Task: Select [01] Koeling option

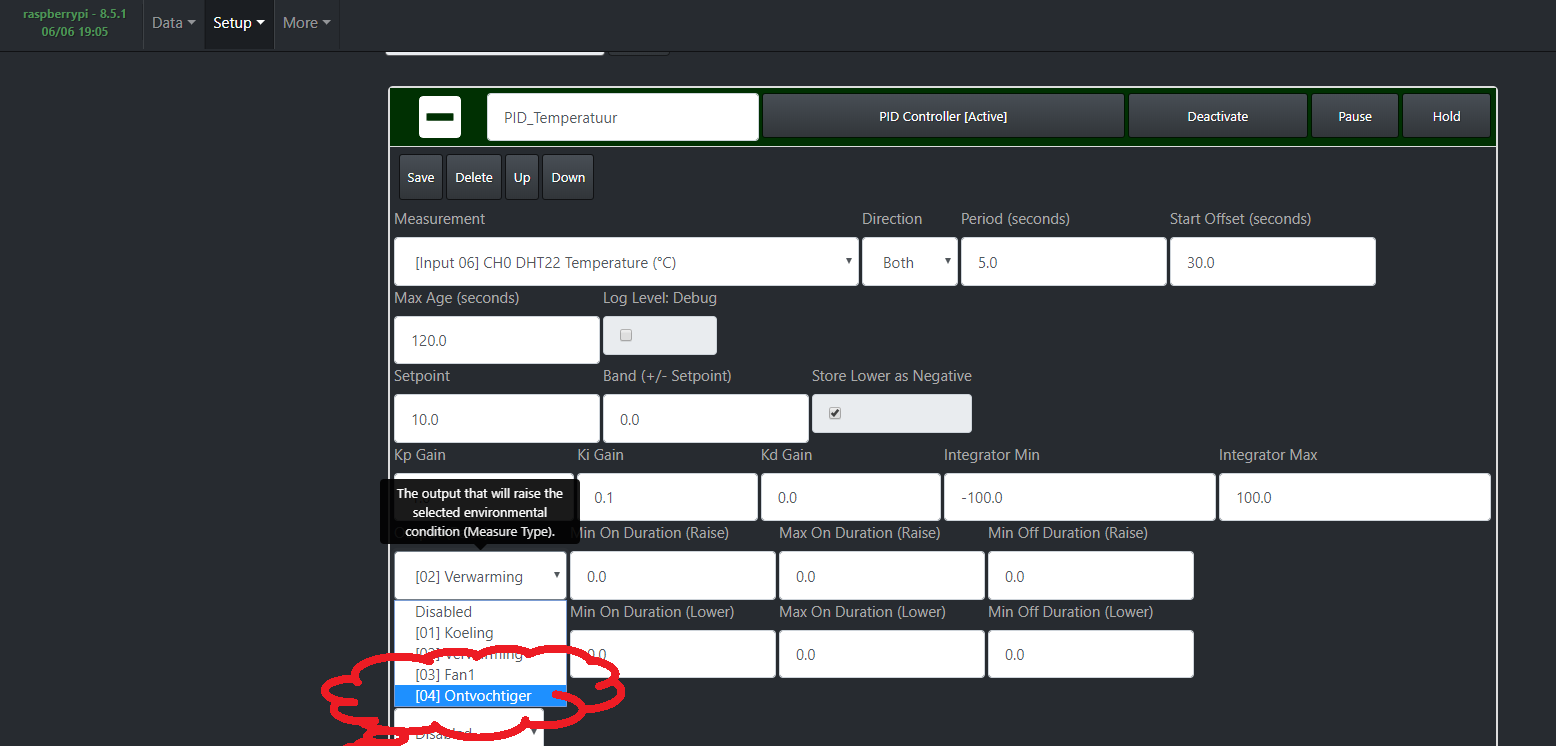Action: coord(480,633)
